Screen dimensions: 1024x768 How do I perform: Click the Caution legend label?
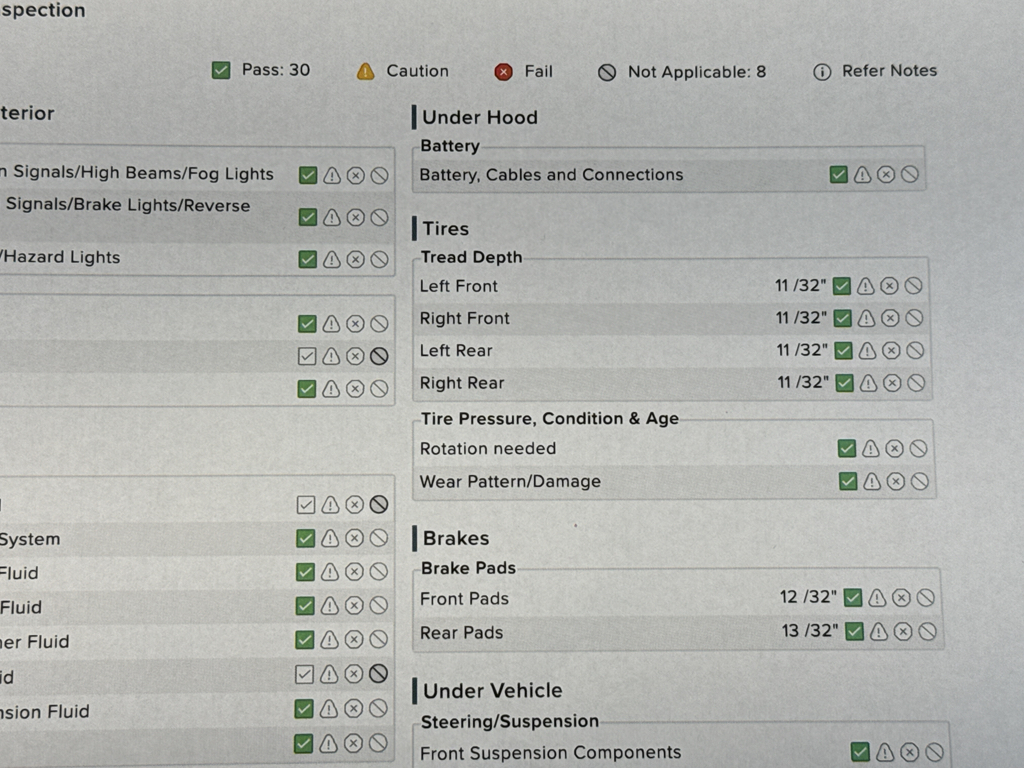(417, 72)
